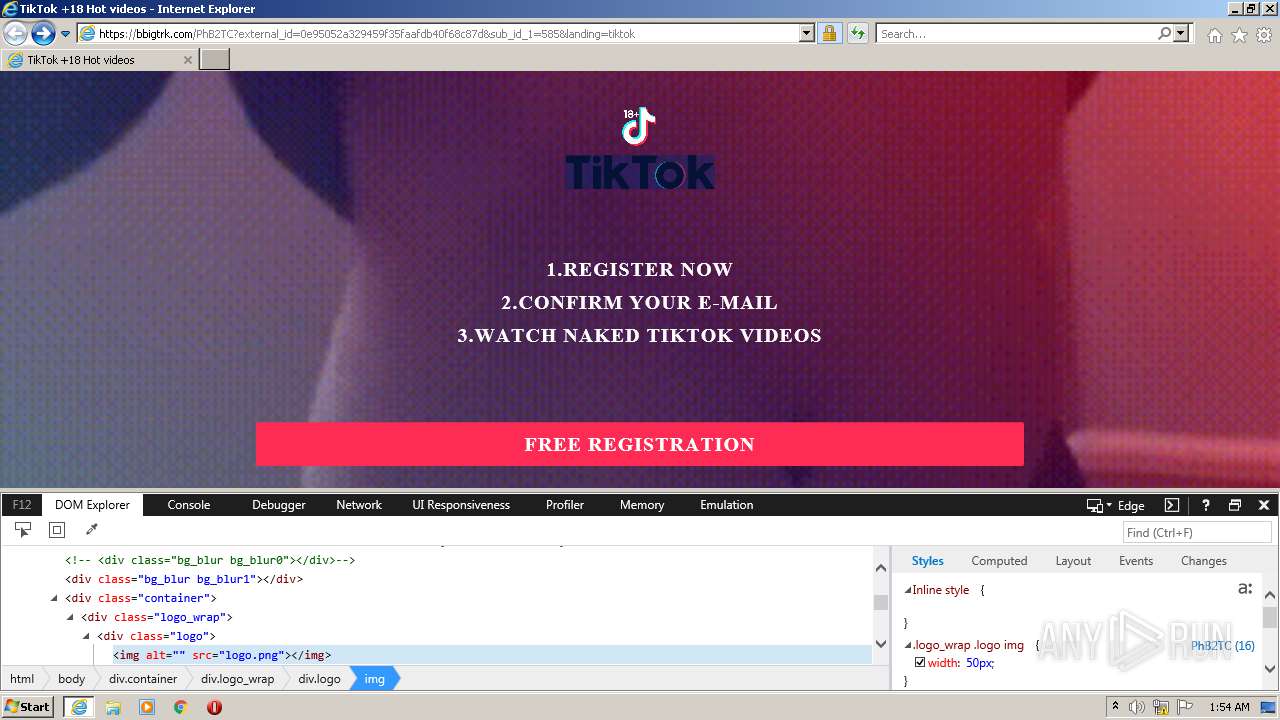Close the TikTok +18 Hot videos tab
The image size is (1280, 720).
188,60
